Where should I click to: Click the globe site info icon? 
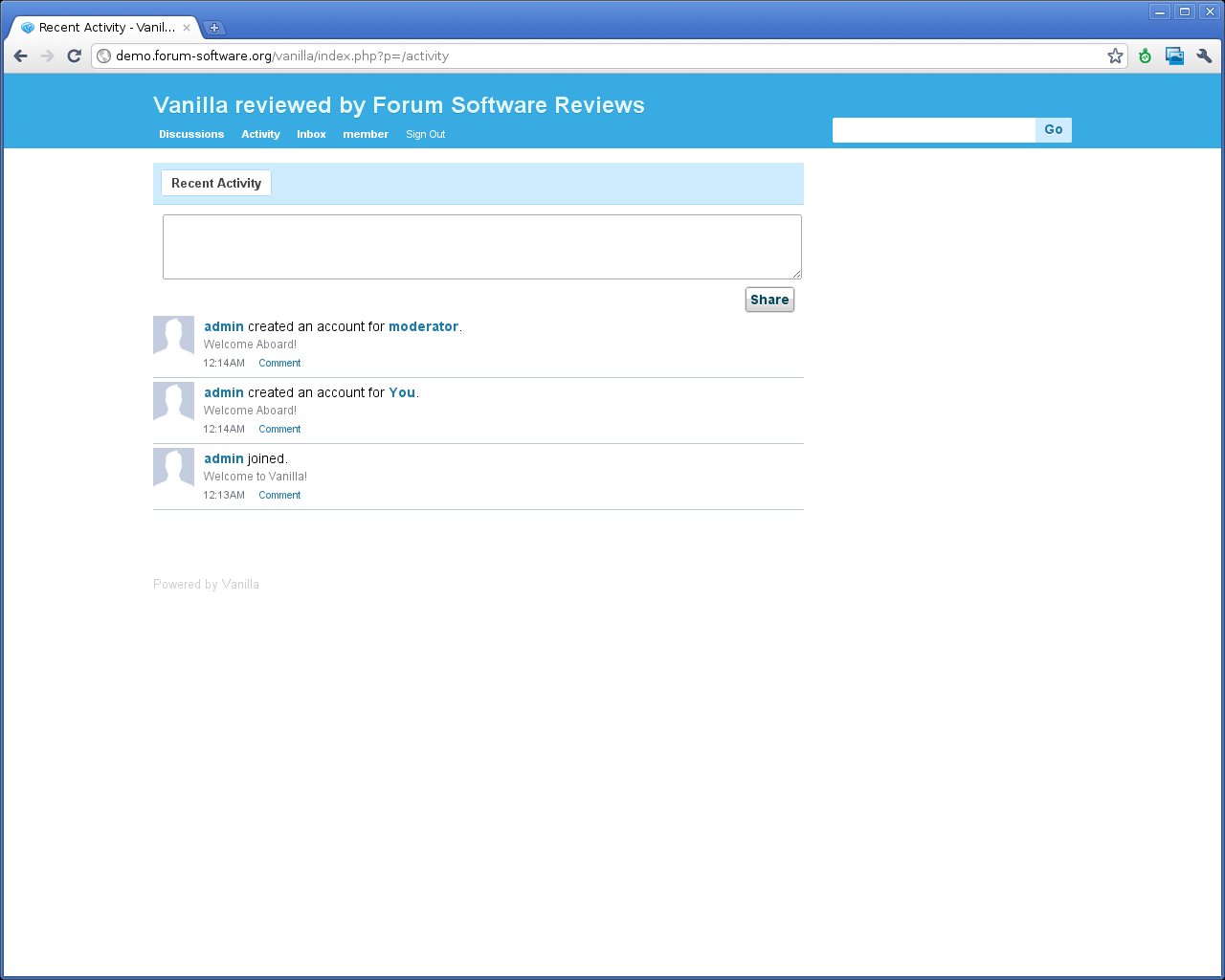tap(104, 56)
